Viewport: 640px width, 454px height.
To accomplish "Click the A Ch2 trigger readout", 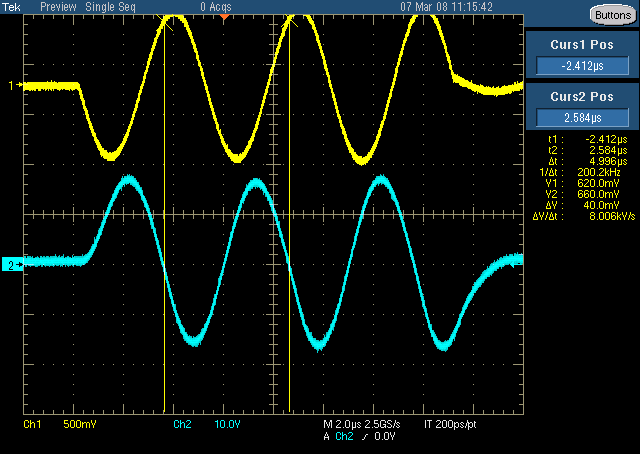I will pyautogui.click(x=359, y=436).
